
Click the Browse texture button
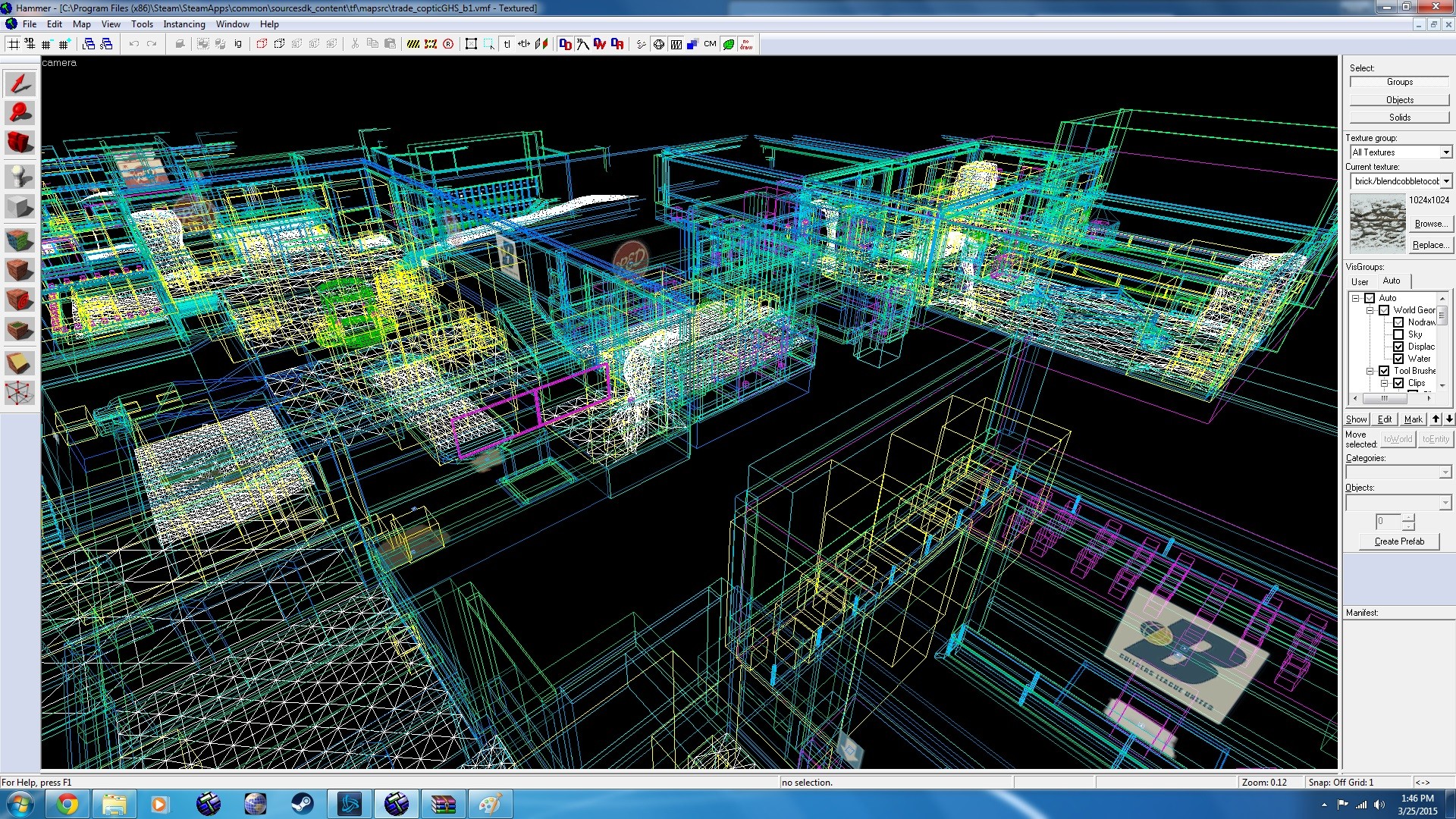[1430, 224]
